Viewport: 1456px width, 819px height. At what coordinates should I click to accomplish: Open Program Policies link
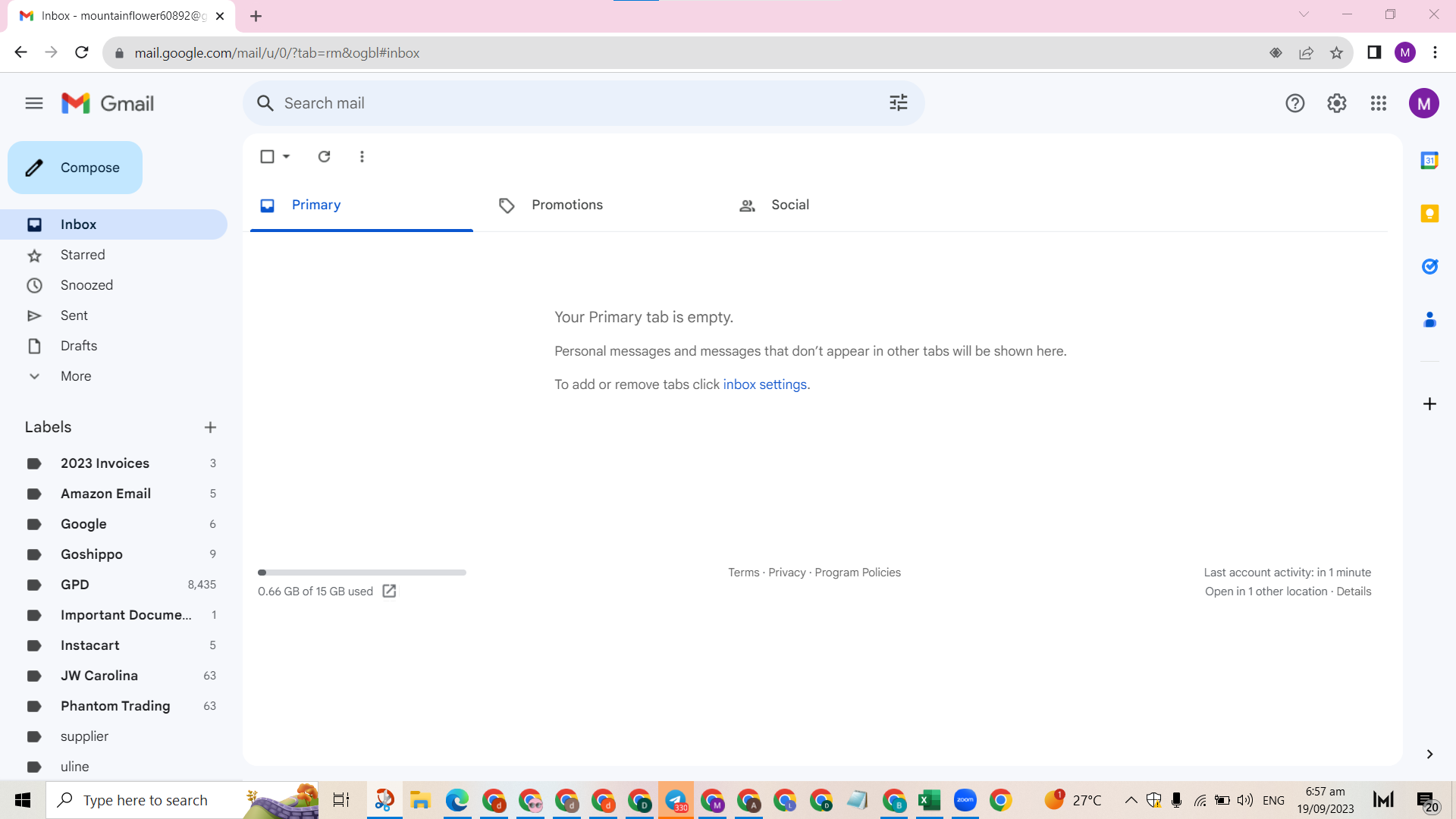pyautogui.click(x=858, y=573)
